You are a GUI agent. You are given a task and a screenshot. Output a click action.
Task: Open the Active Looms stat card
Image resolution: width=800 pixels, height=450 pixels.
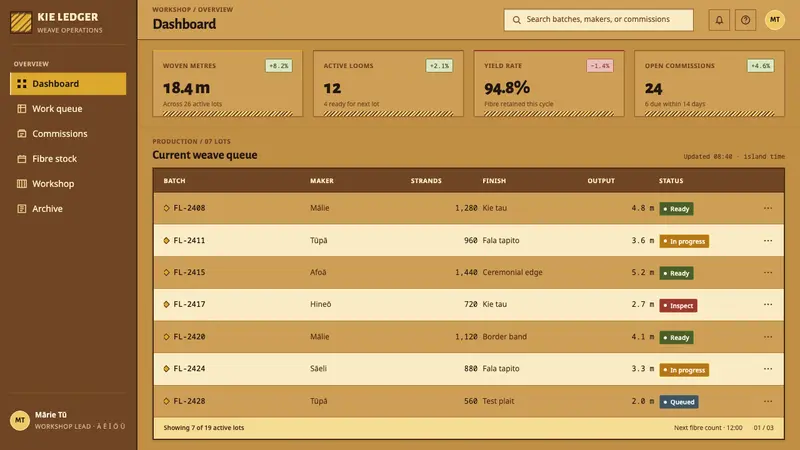pyautogui.click(x=388, y=83)
